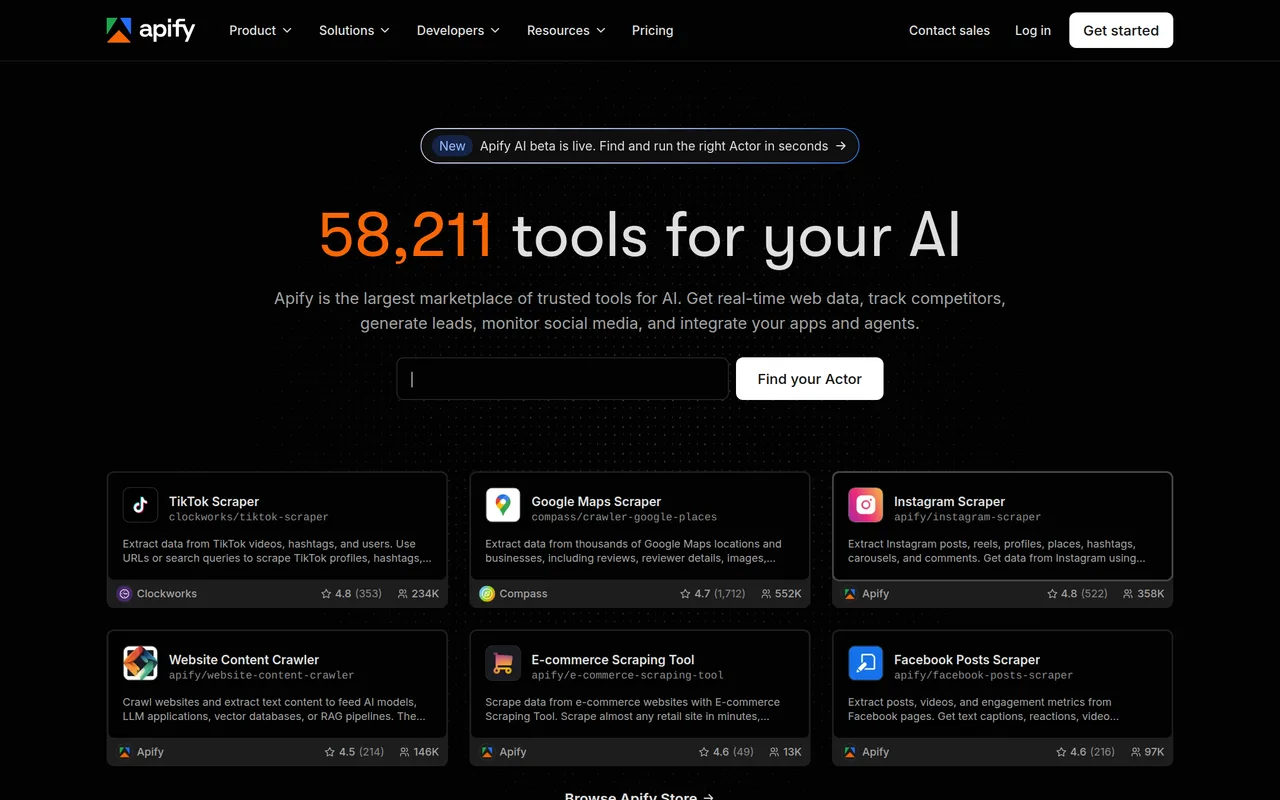Click the Clockworks author name

[167, 594]
